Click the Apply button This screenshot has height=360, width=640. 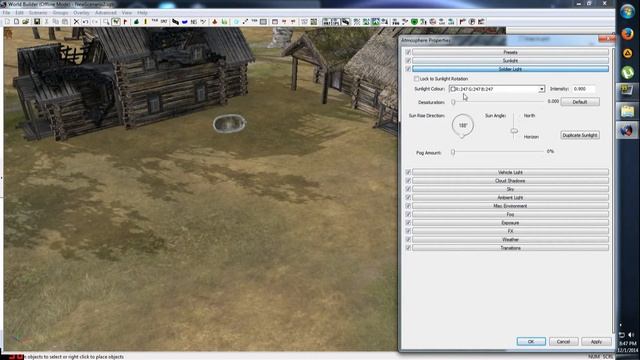pyautogui.click(x=596, y=342)
